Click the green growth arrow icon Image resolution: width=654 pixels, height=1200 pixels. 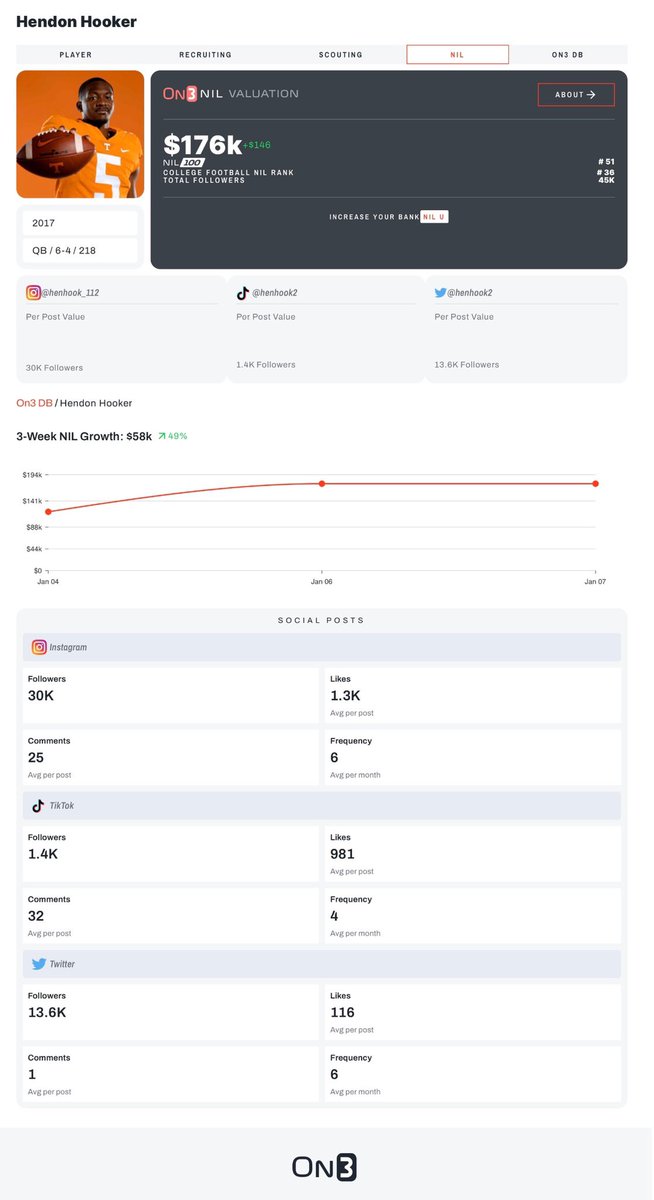162,436
